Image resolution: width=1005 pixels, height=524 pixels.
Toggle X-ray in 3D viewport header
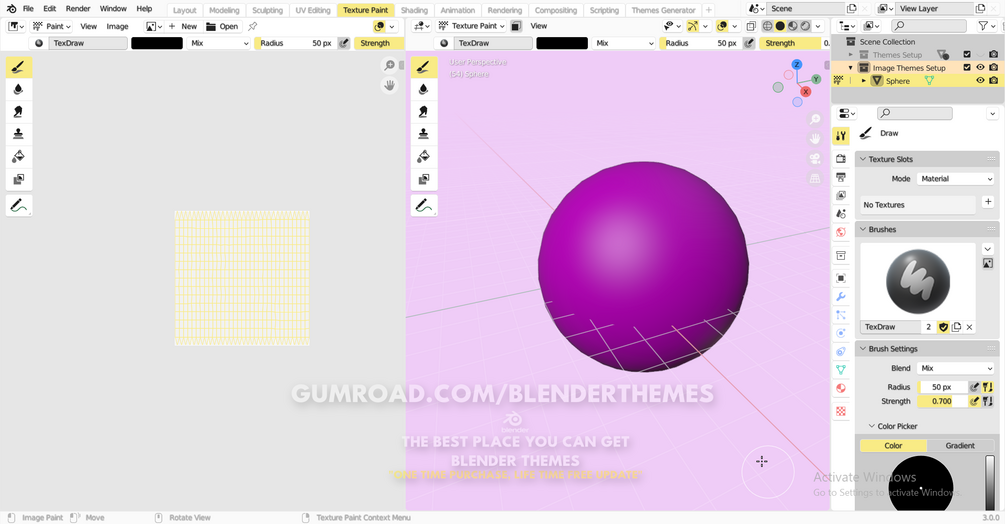coord(751,26)
